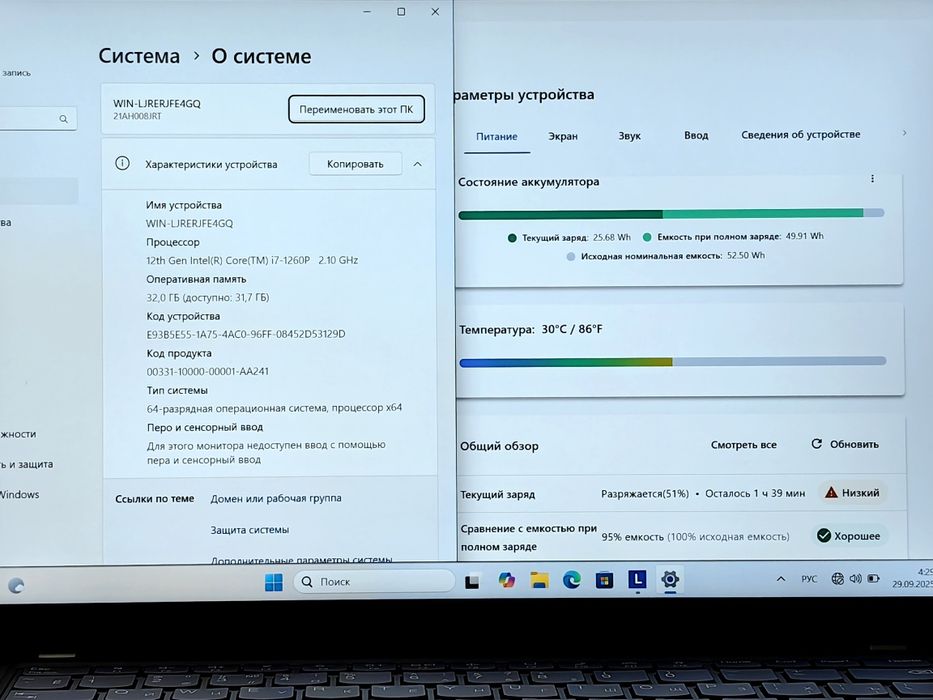Open Microsoft Store from taskbar
The image size is (933, 700).
click(605, 579)
